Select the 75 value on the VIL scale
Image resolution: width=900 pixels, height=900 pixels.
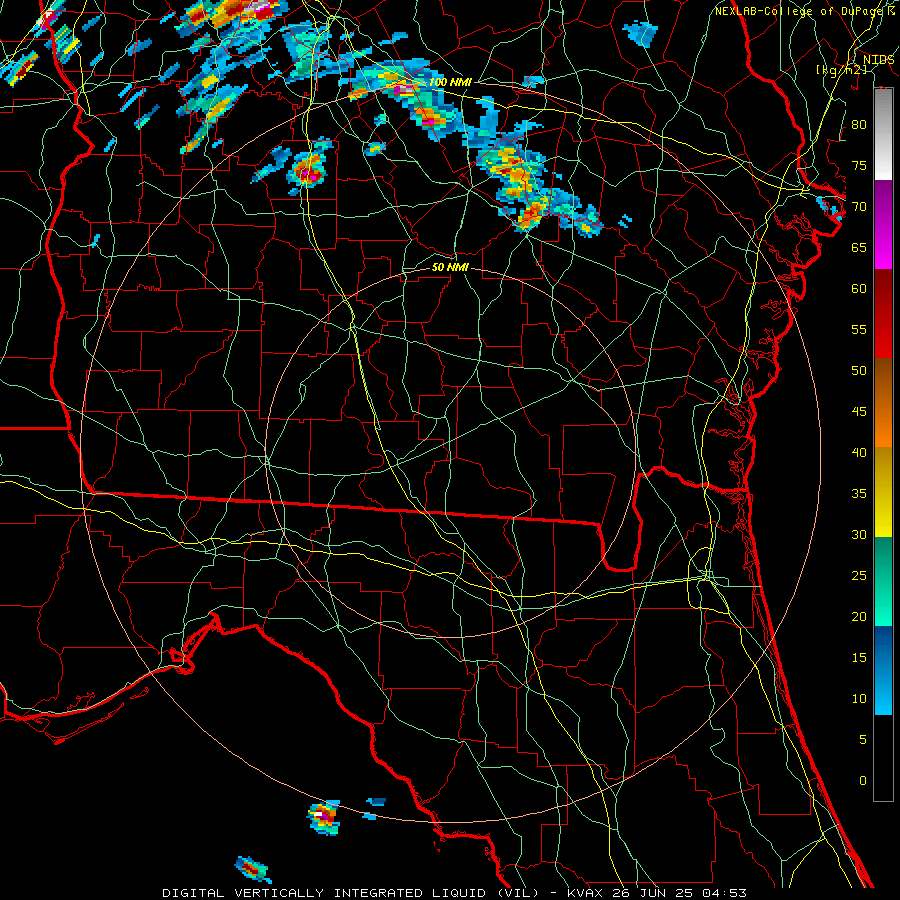pyautogui.click(x=859, y=165)
